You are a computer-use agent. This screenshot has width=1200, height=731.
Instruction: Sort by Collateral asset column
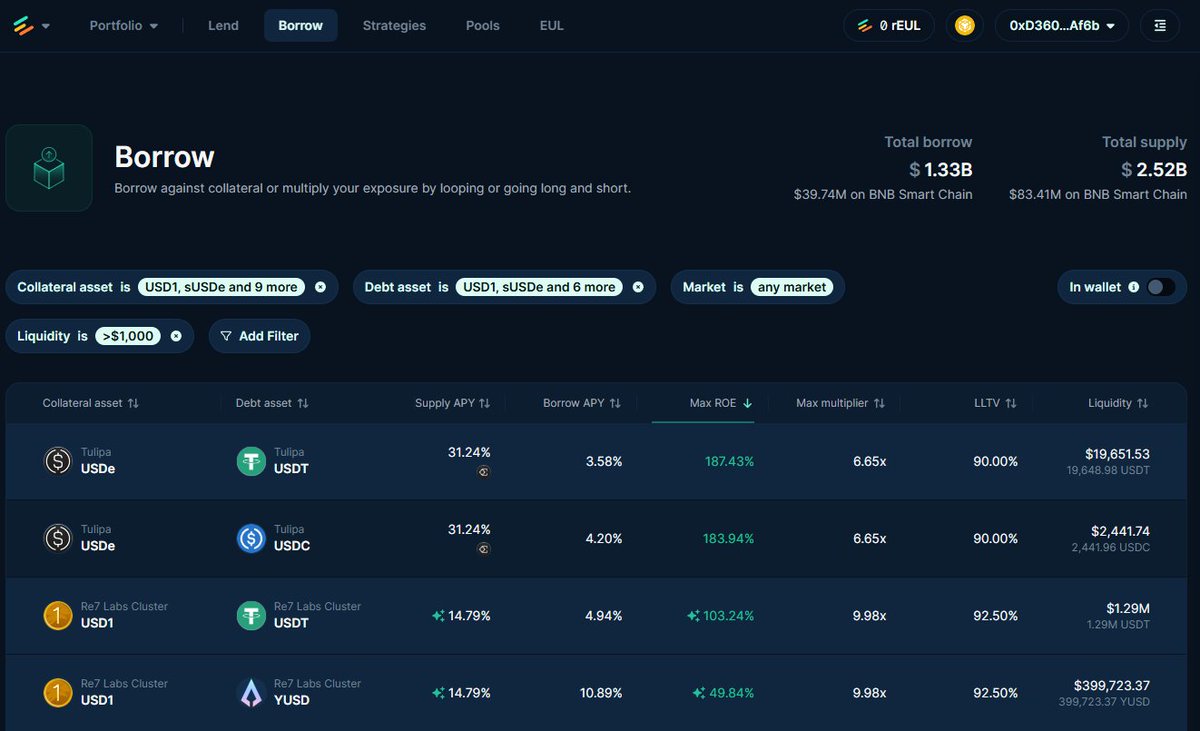click(91, 403)
